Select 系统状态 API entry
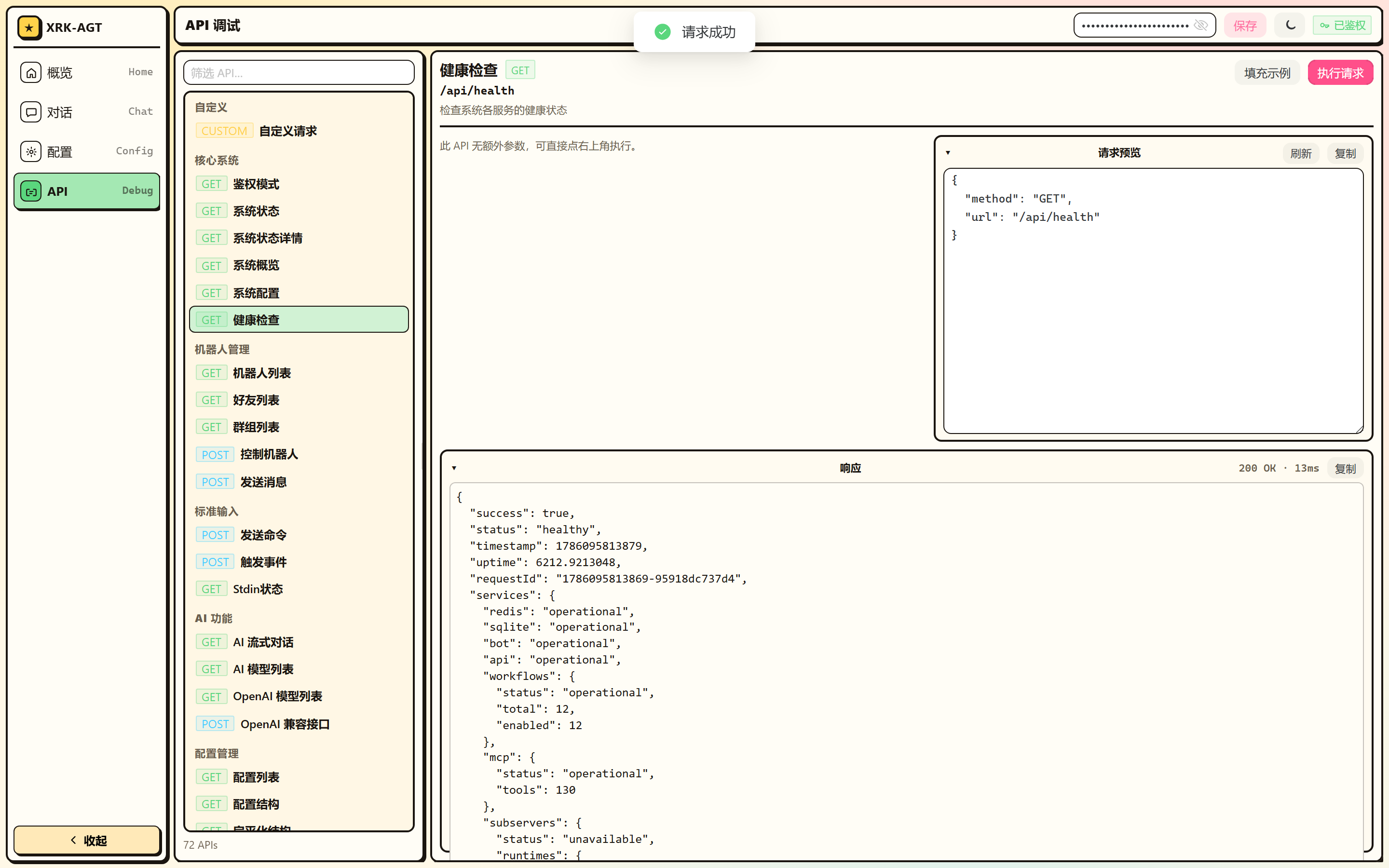Screen dimensions: 1389x868 point(299,211)
